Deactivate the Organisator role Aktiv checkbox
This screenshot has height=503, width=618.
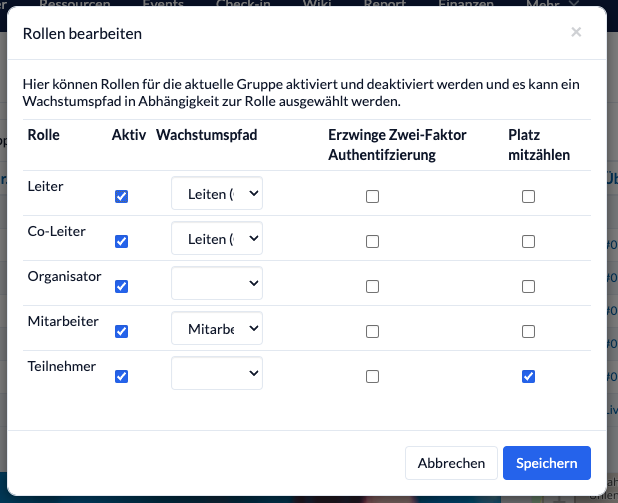pos(121,286)
